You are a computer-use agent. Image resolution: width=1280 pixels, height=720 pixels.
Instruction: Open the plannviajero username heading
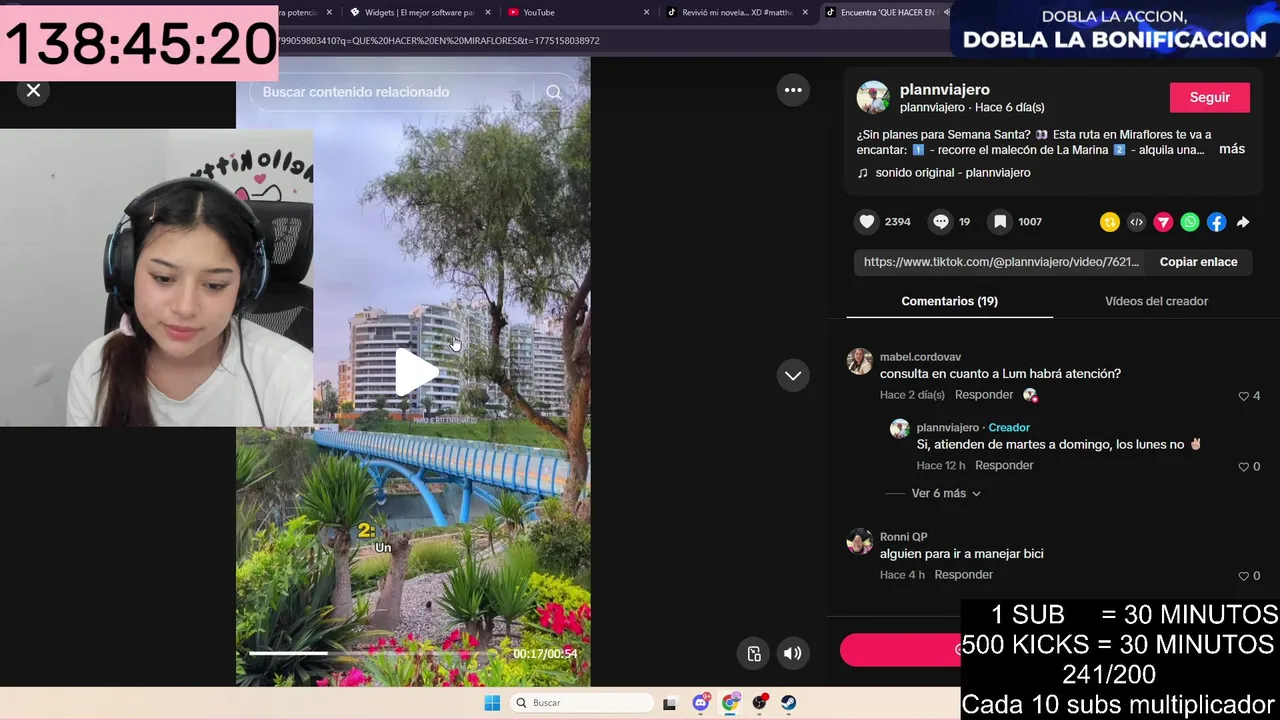pos(944,89)
